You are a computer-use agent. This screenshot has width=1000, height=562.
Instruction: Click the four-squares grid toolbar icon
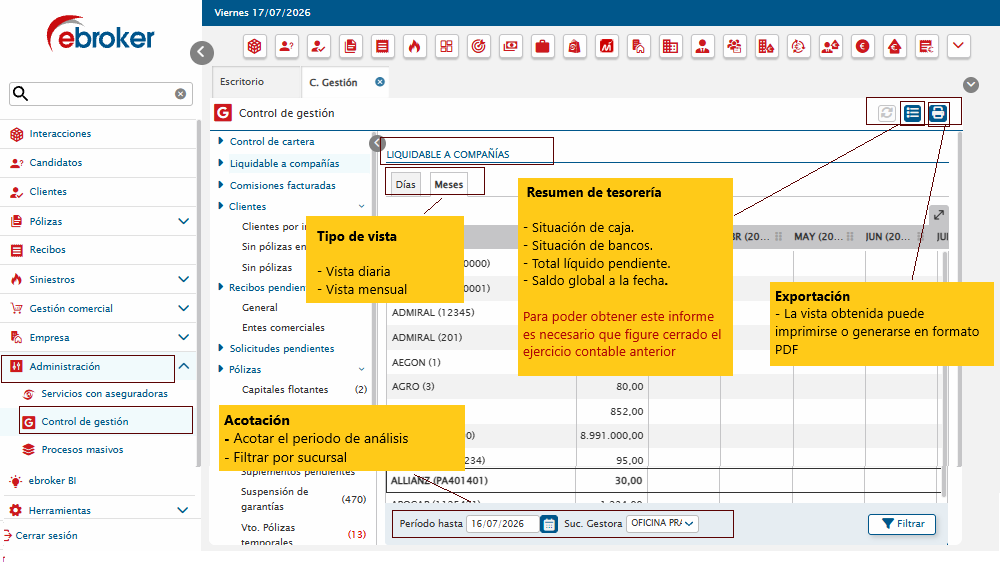pos(446,47)
